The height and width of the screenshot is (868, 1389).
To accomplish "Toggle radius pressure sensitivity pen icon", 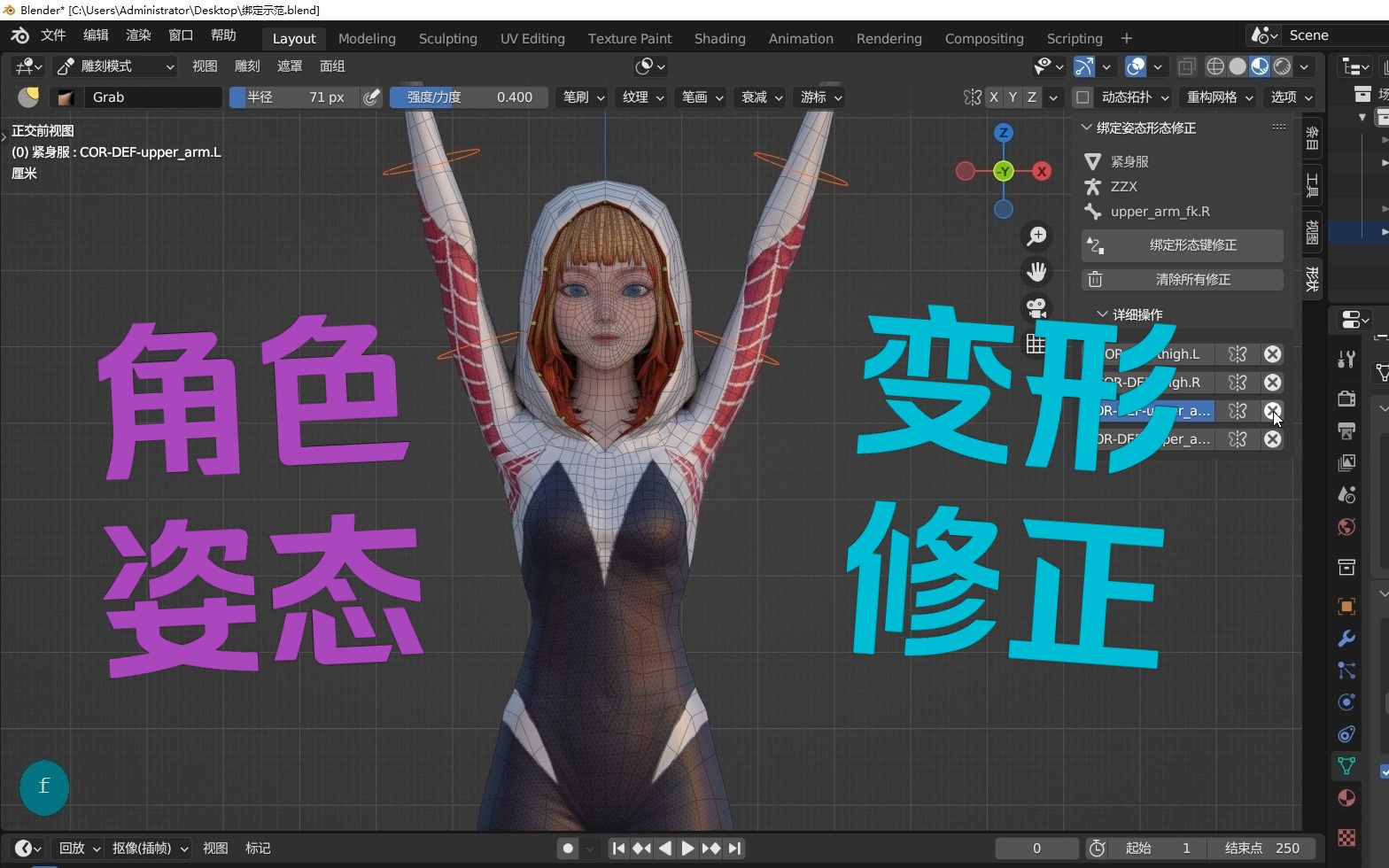I will [372, 97].
